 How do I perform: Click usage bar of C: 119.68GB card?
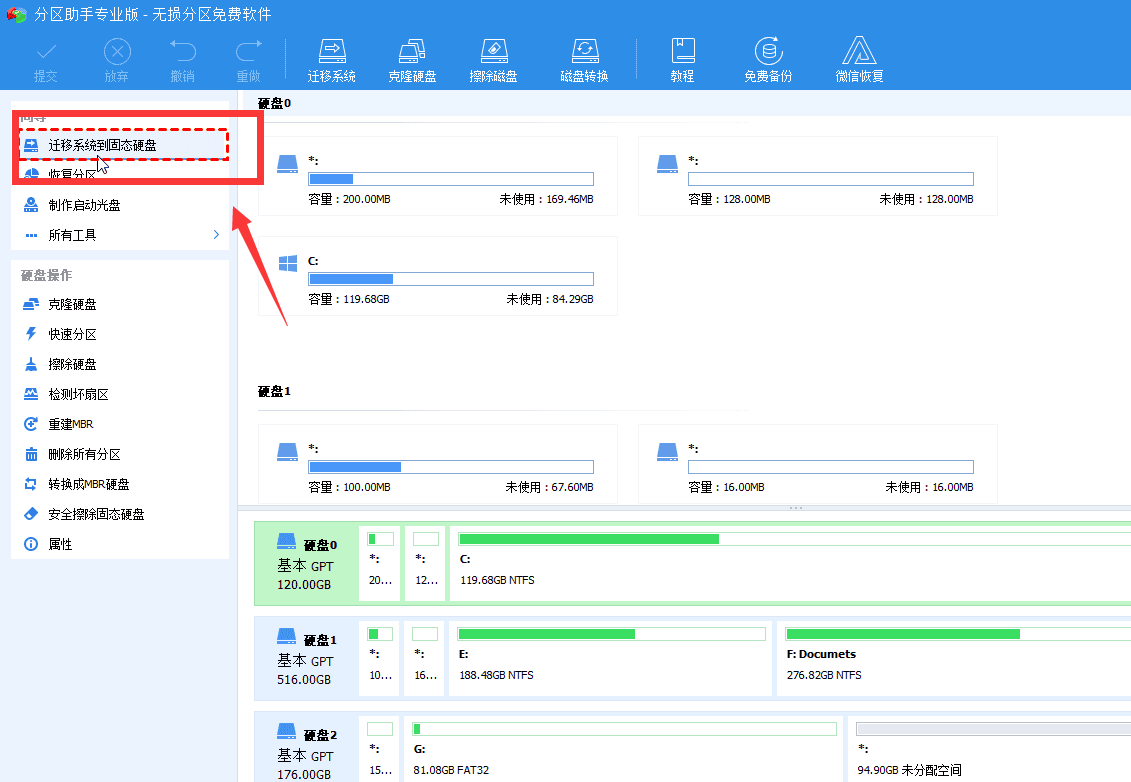(x=451, y=279)
